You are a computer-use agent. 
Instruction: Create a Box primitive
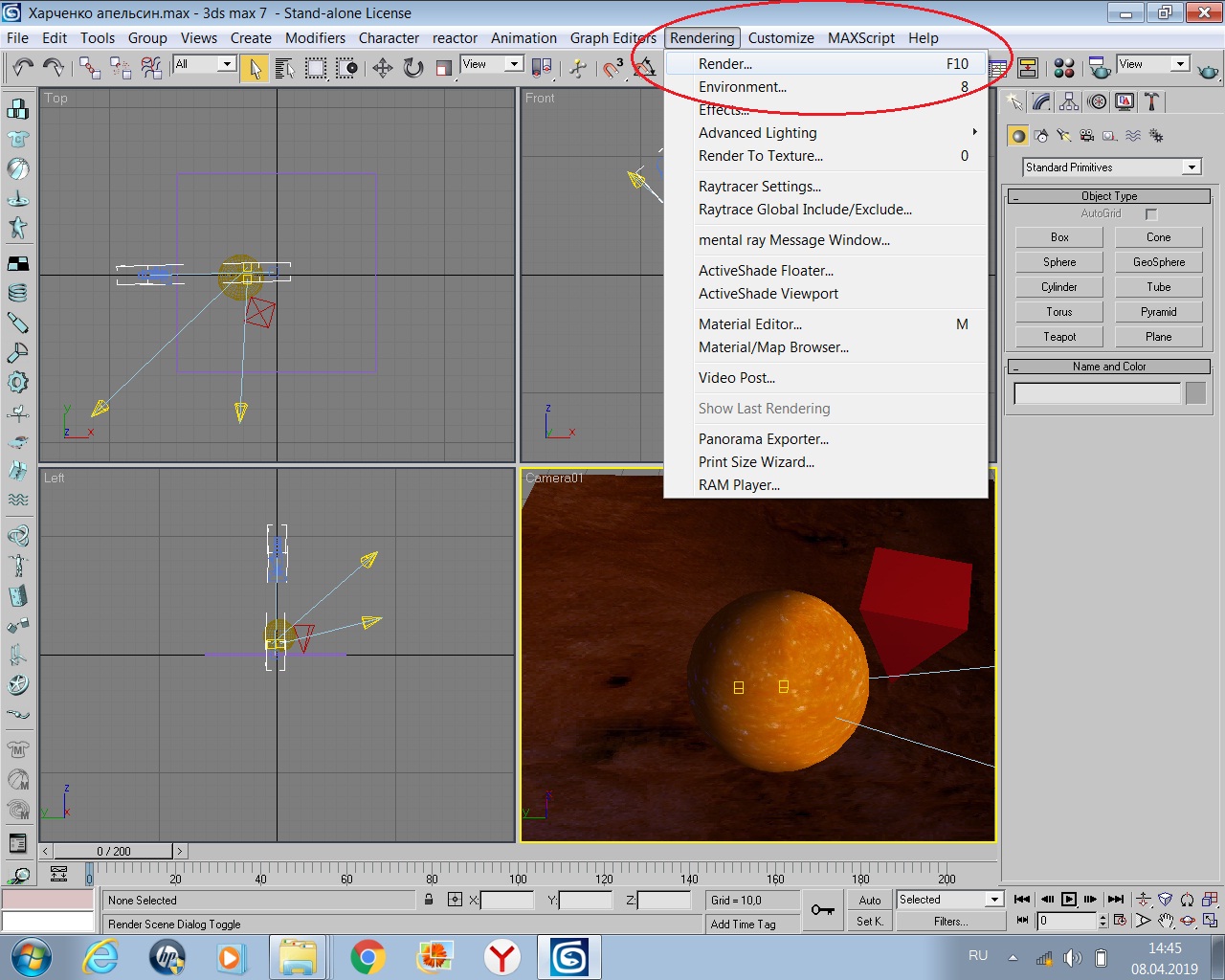point(1059,237)
